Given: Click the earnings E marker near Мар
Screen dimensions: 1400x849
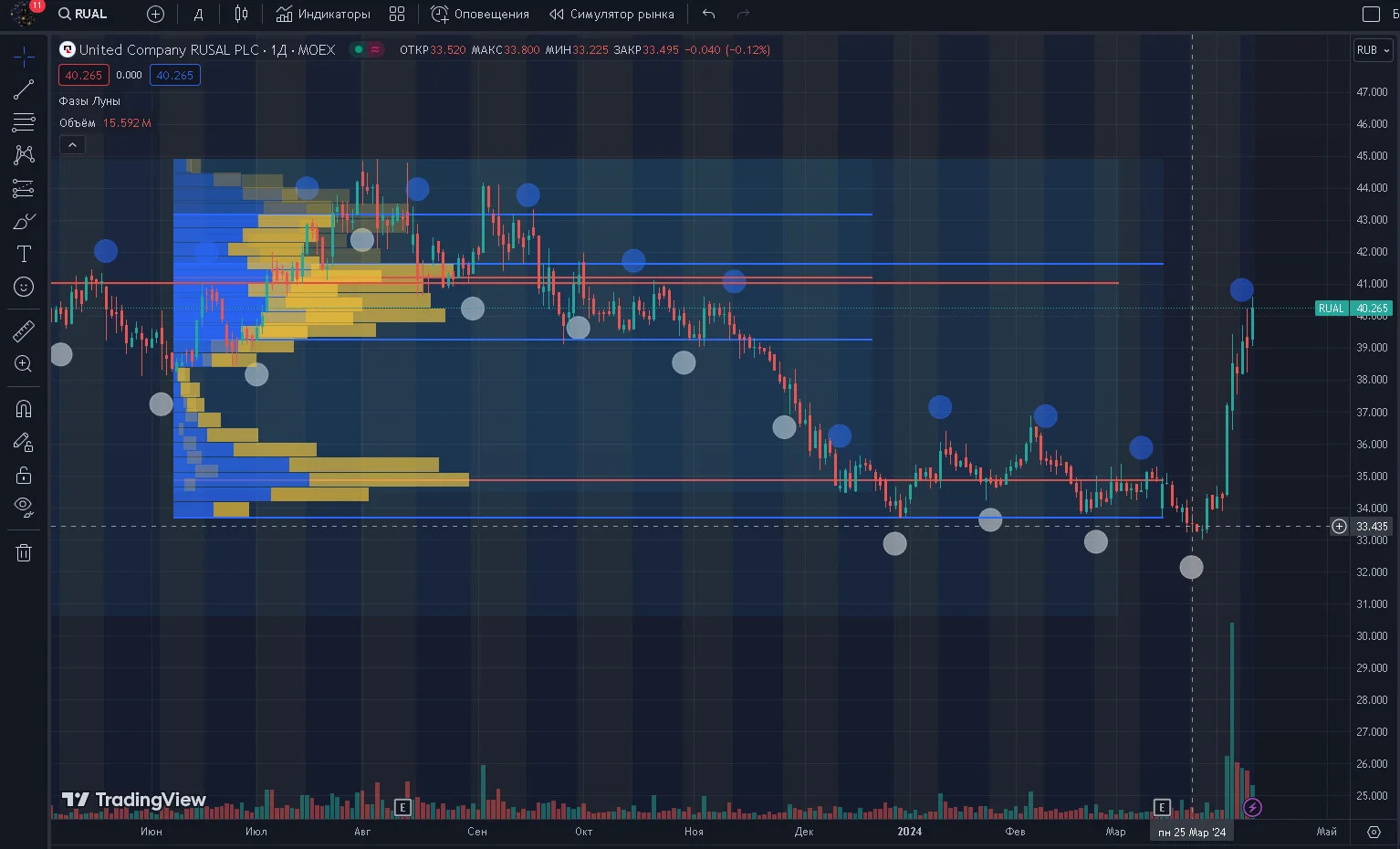Looking at the screenshot, I should pyautogui.click(x=1162, y=807).
